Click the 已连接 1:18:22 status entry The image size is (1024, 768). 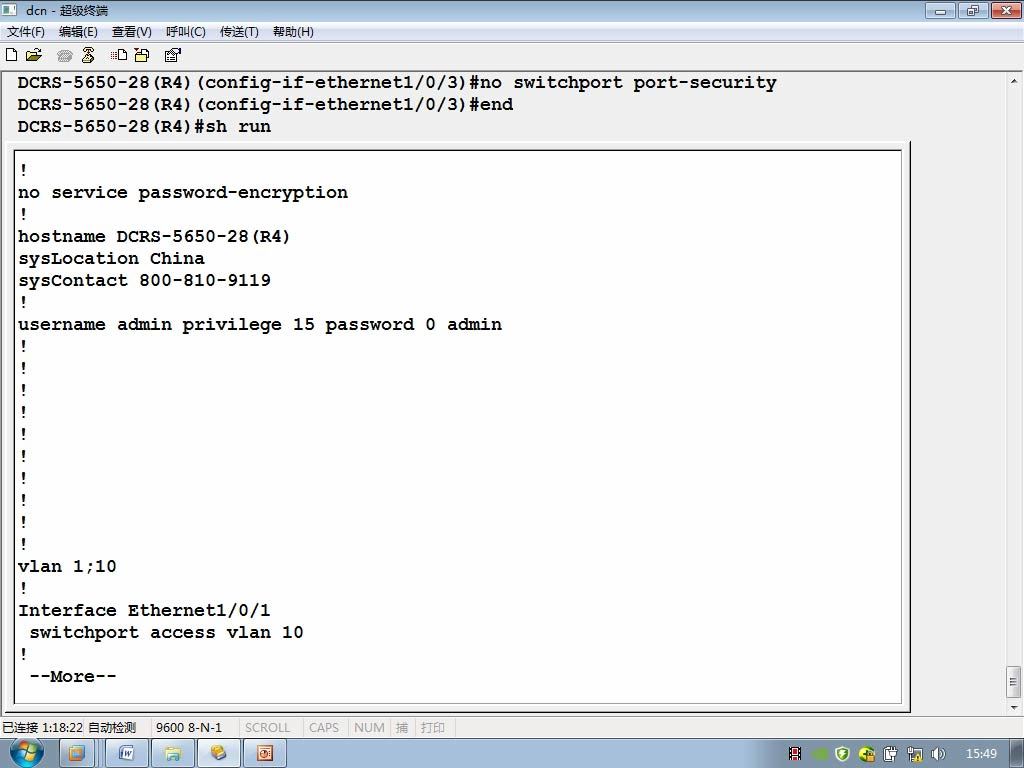click(x=42, y=728)
